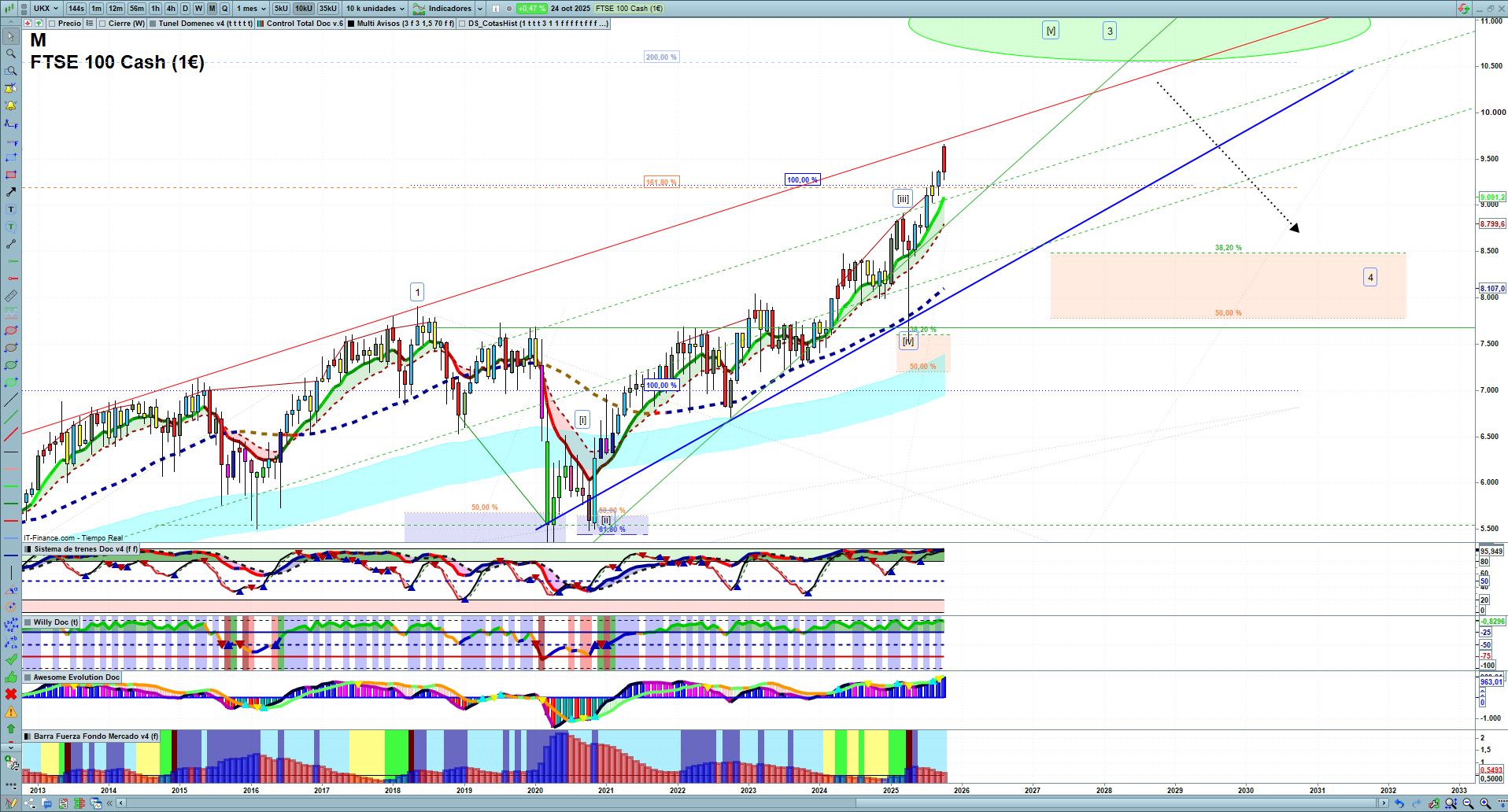Open the 10 k unidades dropdown
Viewport: 1508px width, 812px height.
[375, 9]
